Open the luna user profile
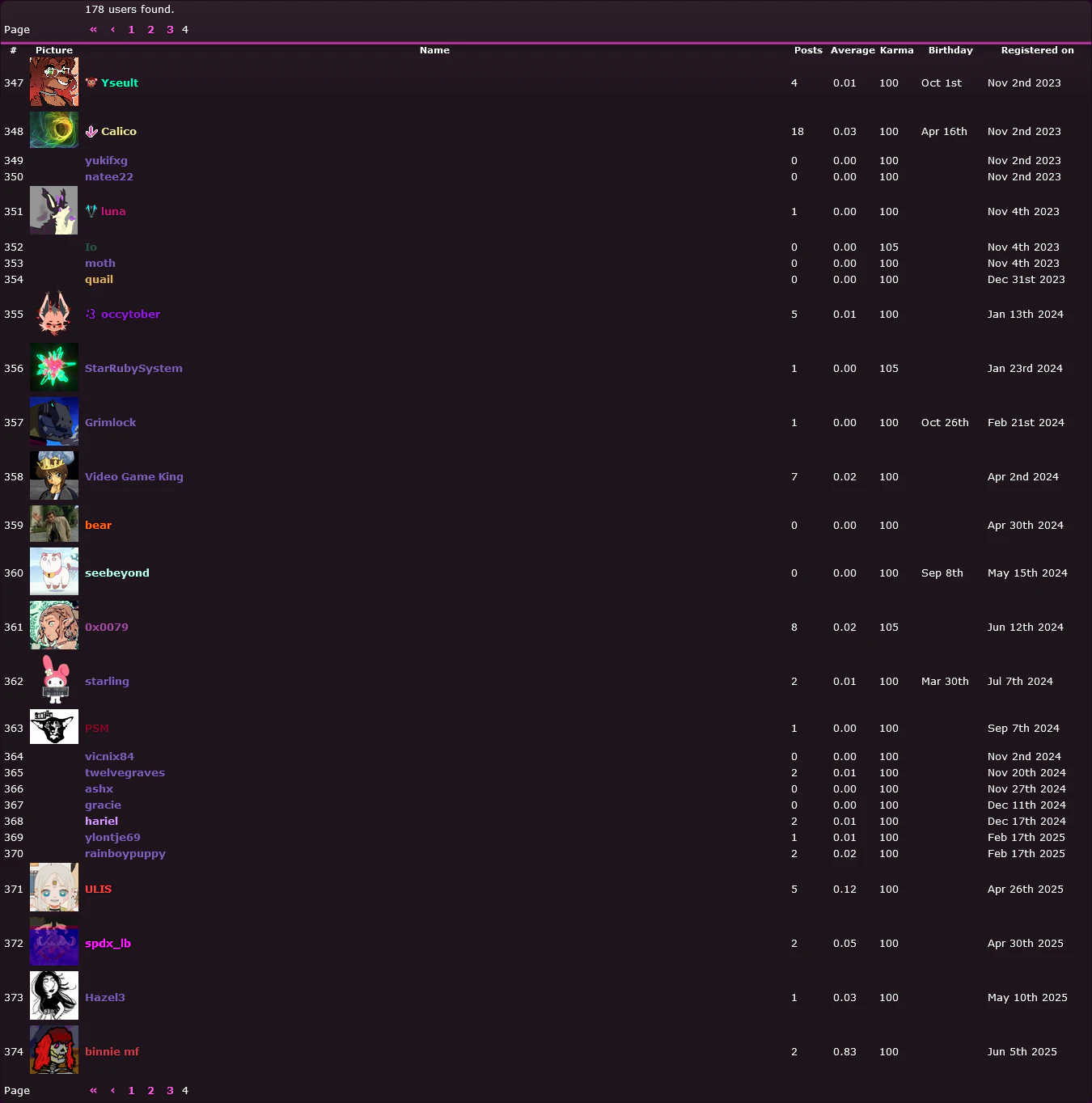This screenshot has height=1103, width=1092. coord(113,212)
